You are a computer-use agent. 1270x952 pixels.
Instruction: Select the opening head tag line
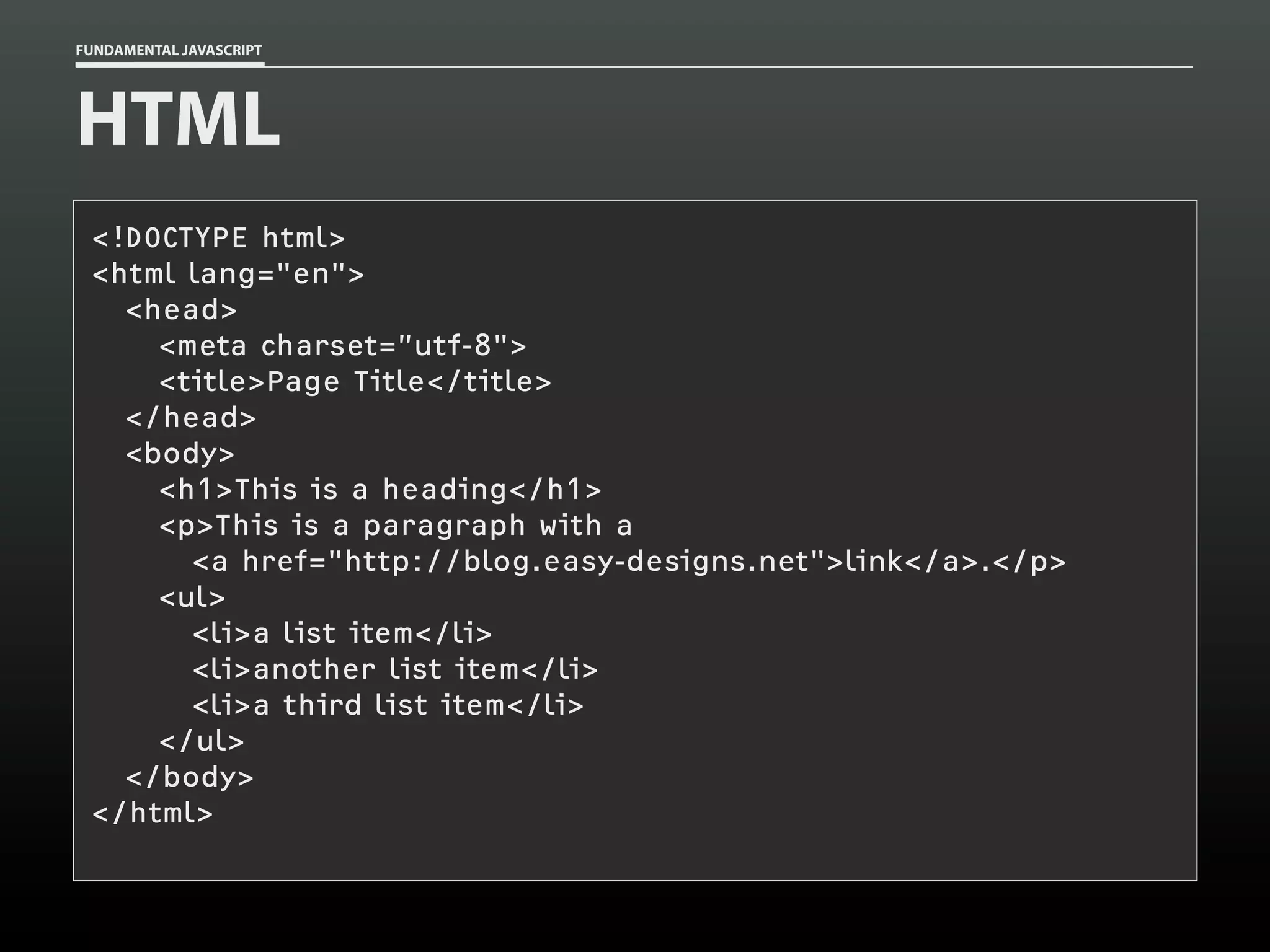(x=181, y=310)
